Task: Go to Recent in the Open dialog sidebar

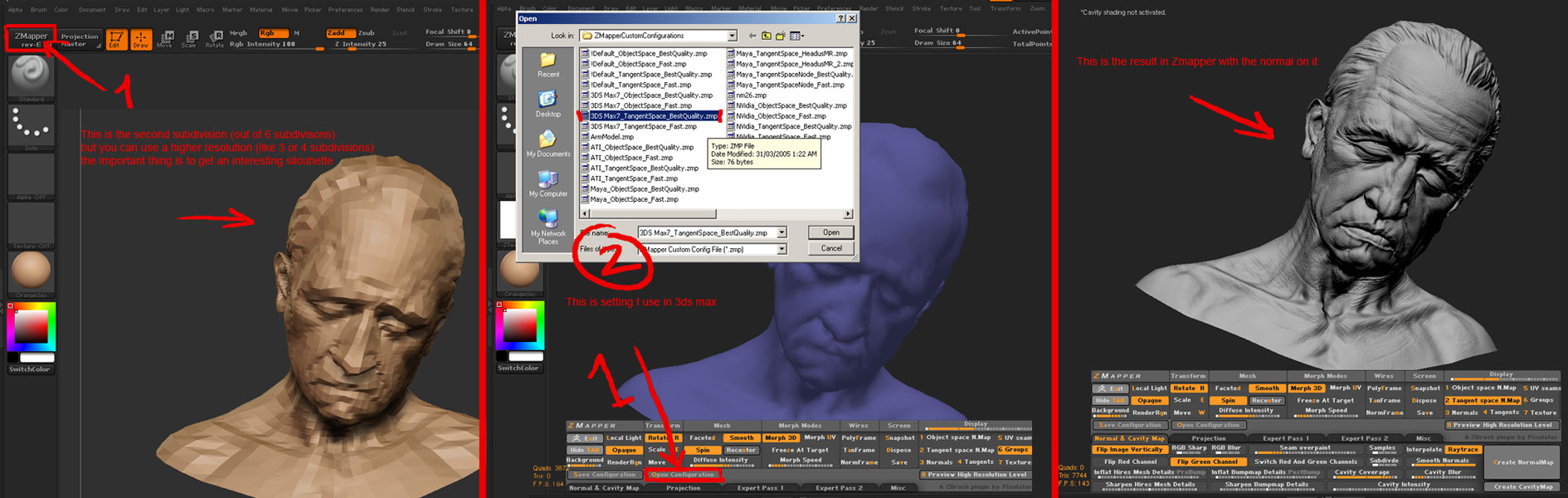Action: (548, 65)
